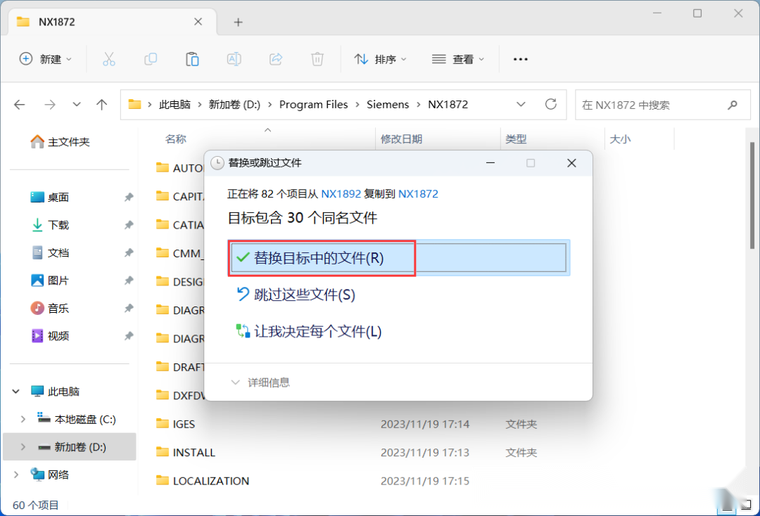
Task: Open new tab with plus button
Action: pyautogui.click(x=238, y=21)
